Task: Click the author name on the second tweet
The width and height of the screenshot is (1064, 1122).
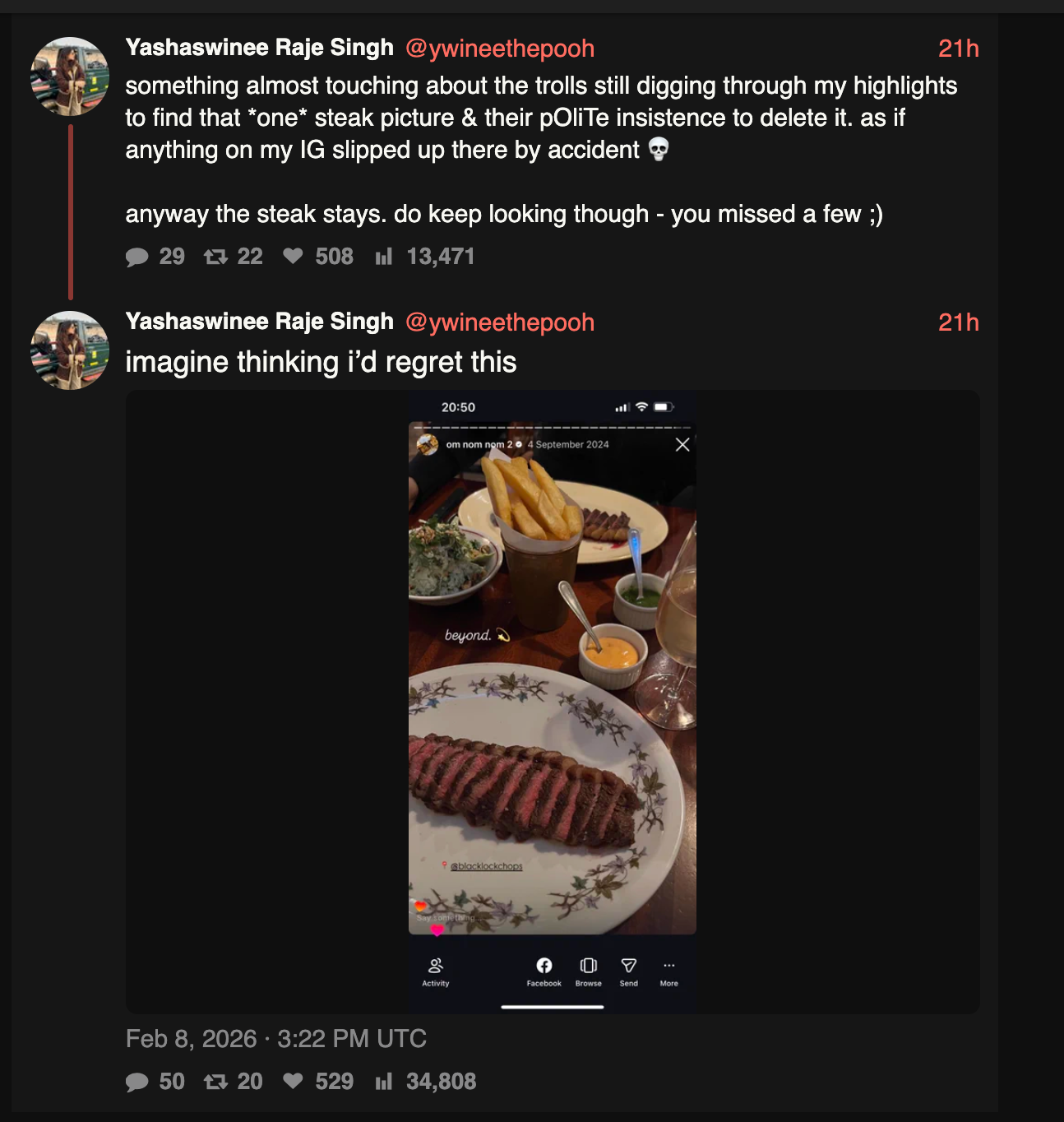Action: [260, 322]
